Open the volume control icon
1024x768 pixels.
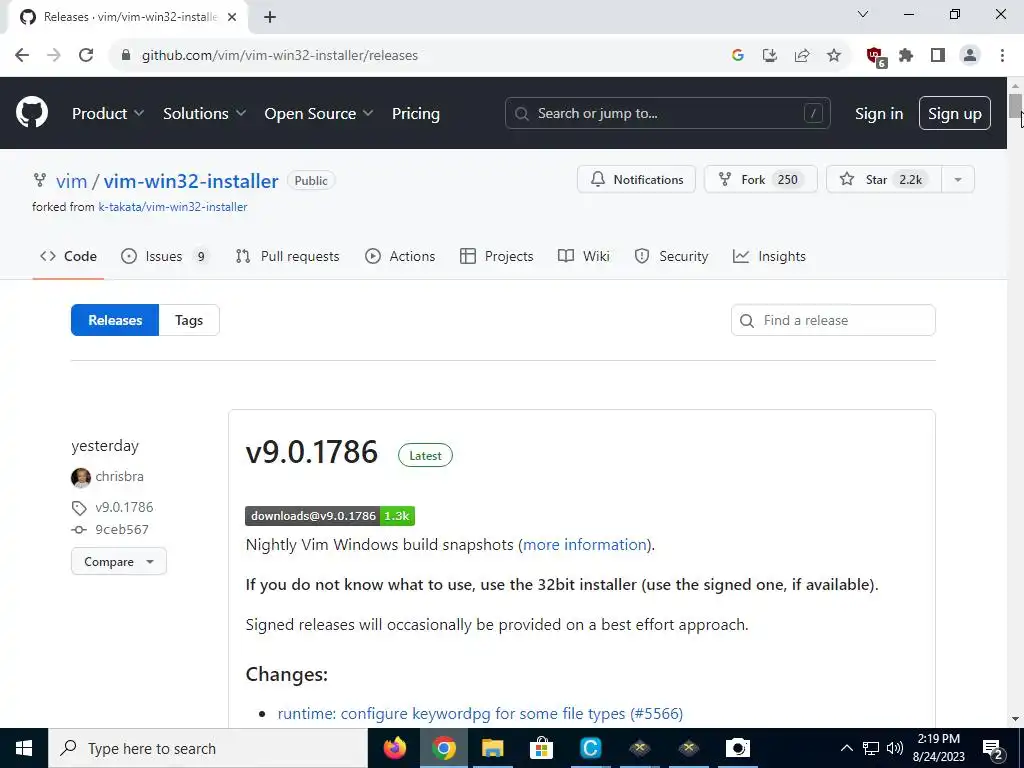tap(895, 748)
